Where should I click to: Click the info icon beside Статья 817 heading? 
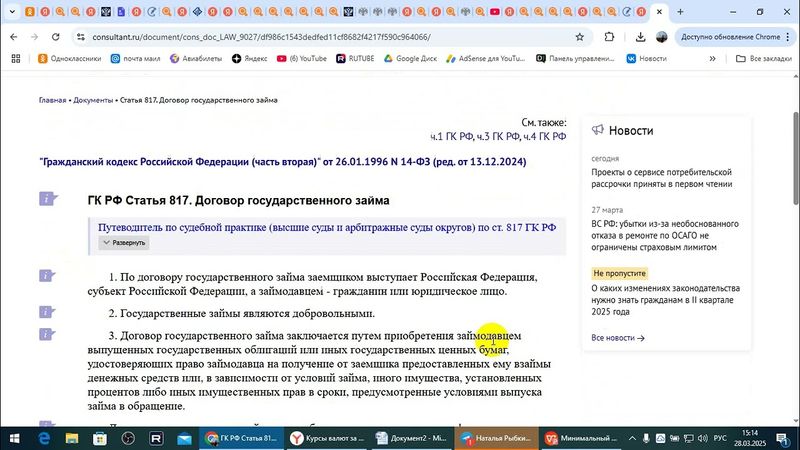tap(48, 198)
